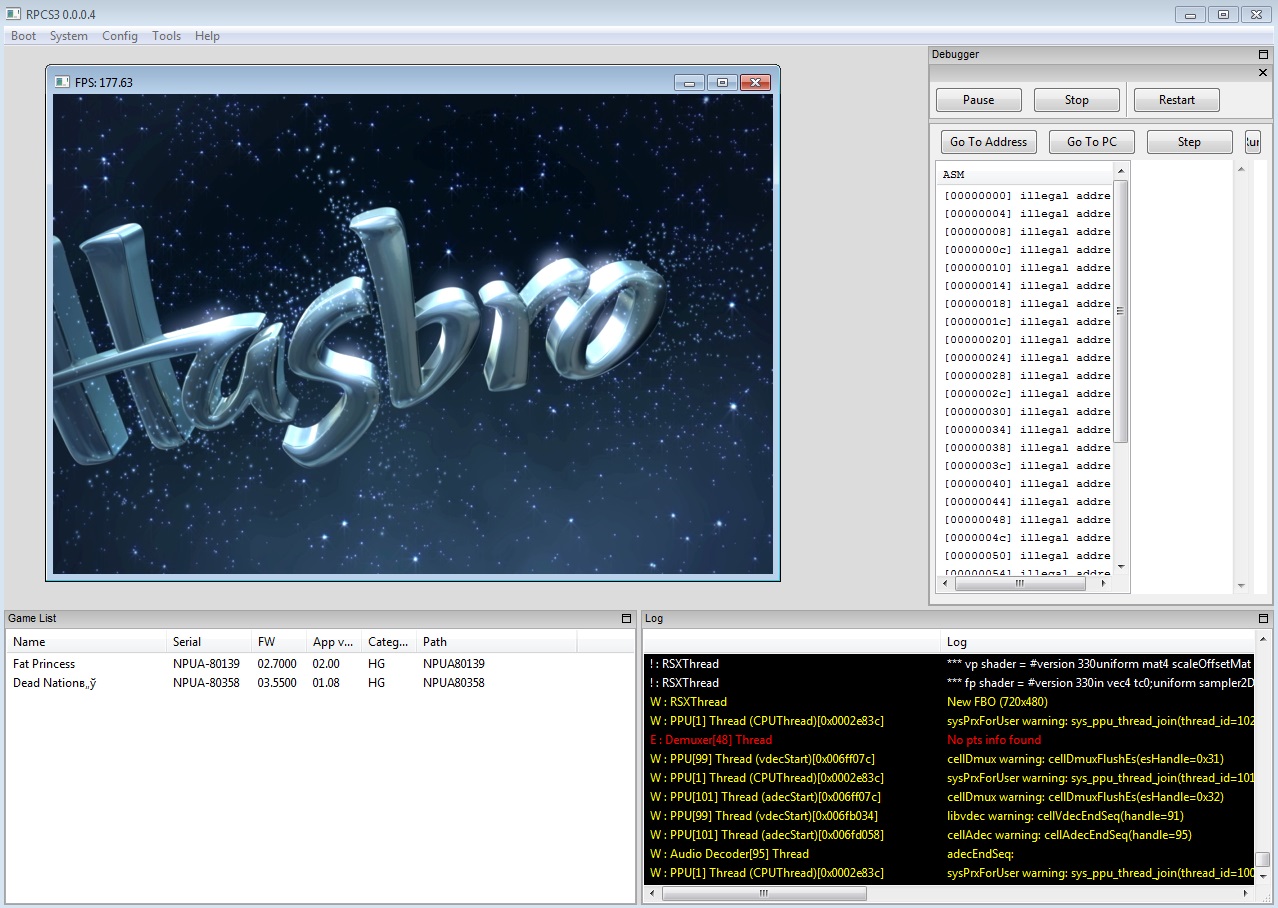Click the ASM list horizontal scrollbar thumb
This screenshot has height=908, width=1278.
click(x=1019, y=583)
